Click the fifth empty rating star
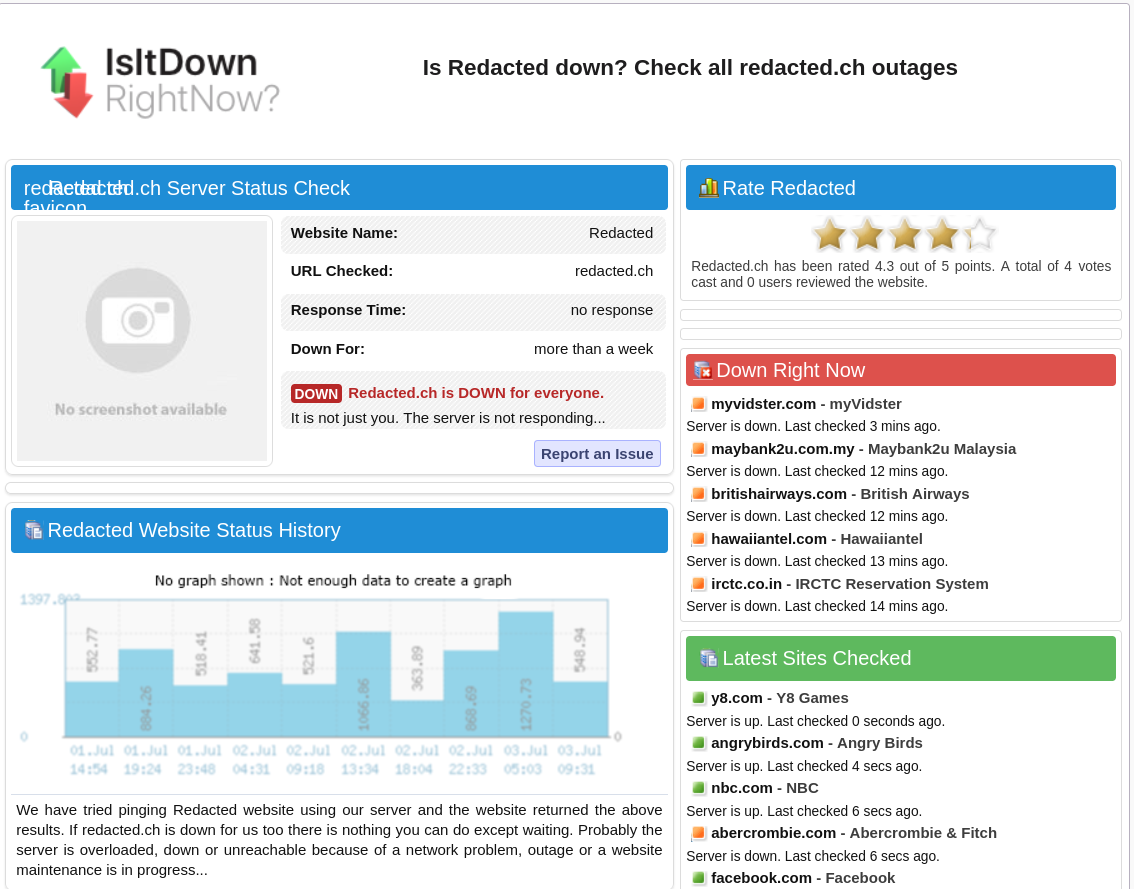This screenshot has height=889, width=1134. tap(979, 235)
